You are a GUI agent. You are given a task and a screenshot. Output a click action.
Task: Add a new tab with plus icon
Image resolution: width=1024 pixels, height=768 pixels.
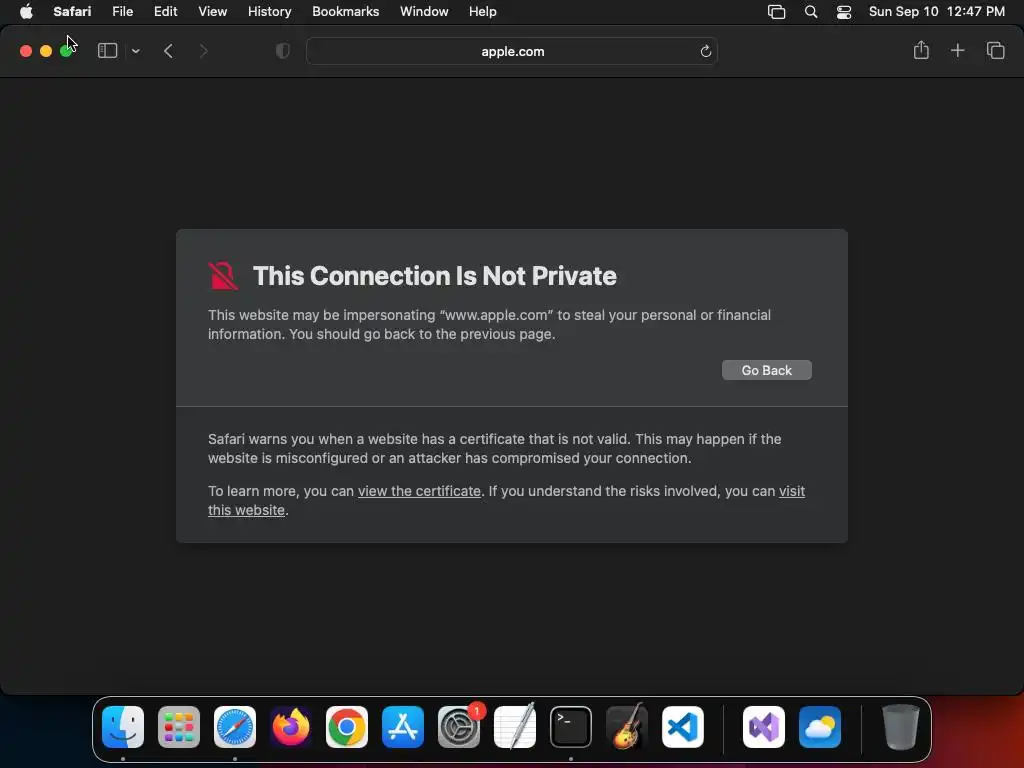click(957, 50)
